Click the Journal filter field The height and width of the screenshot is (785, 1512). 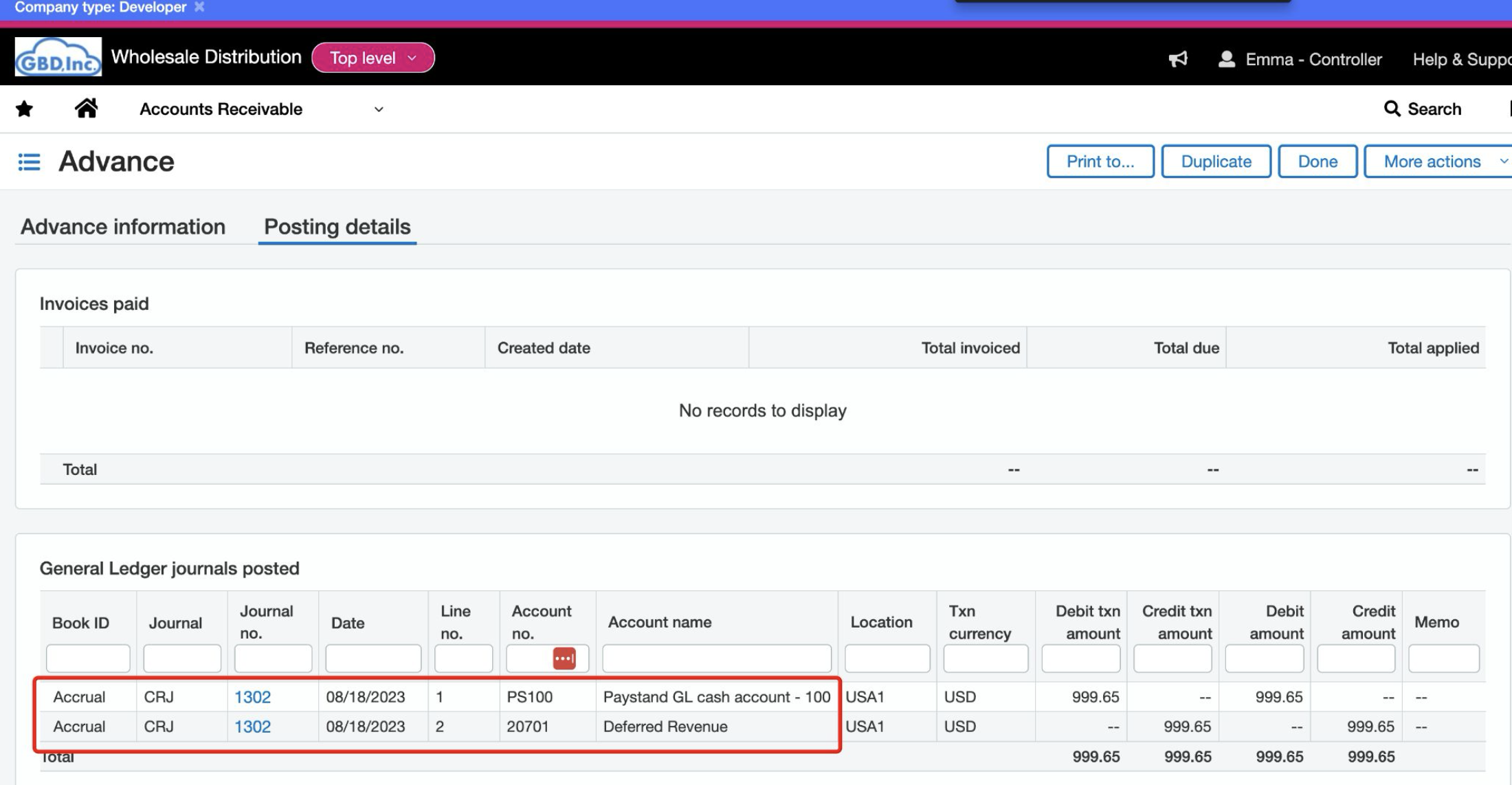click(x=182, y=659)
